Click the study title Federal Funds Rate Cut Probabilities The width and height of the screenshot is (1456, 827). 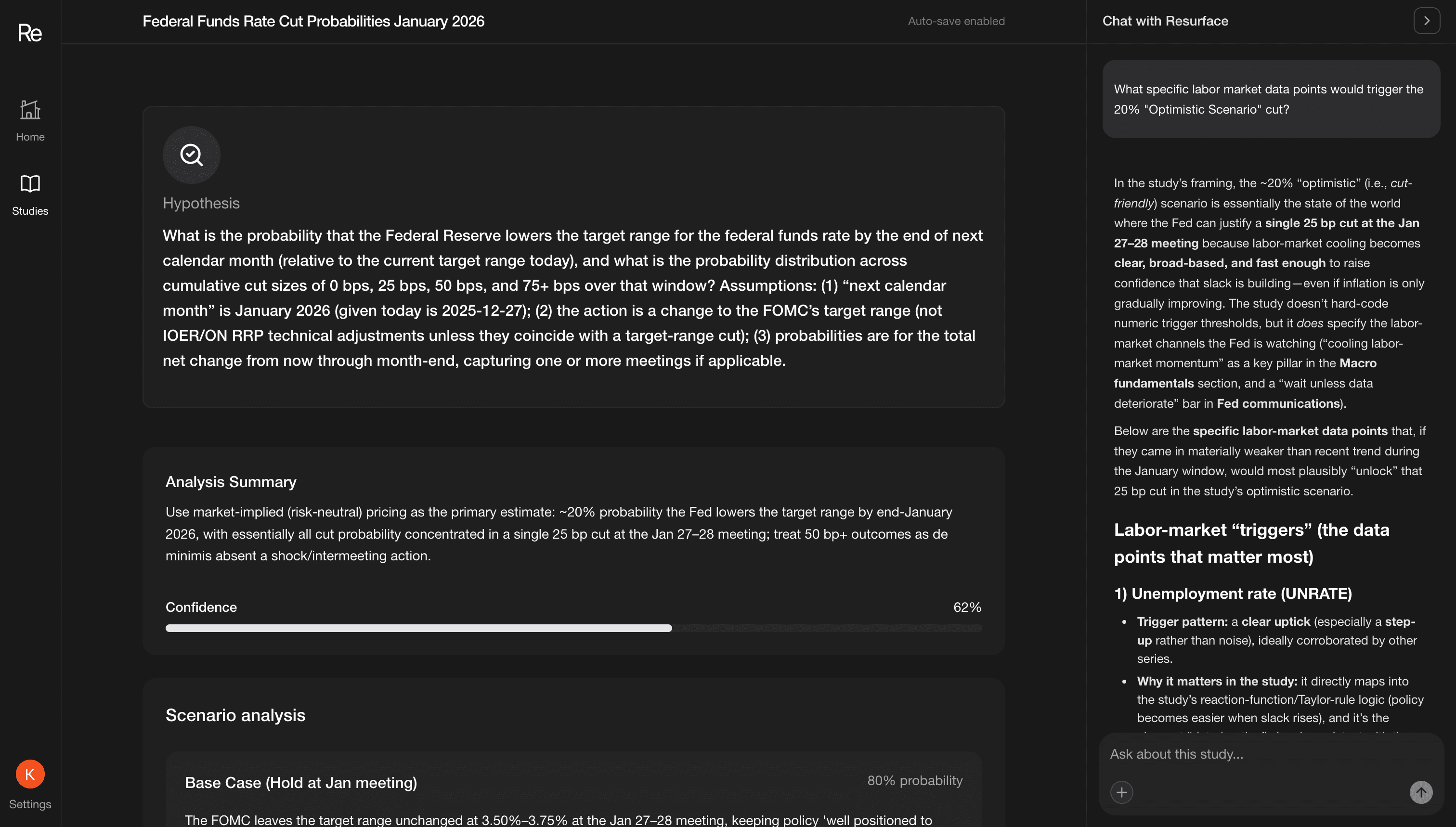coord(313,21)
